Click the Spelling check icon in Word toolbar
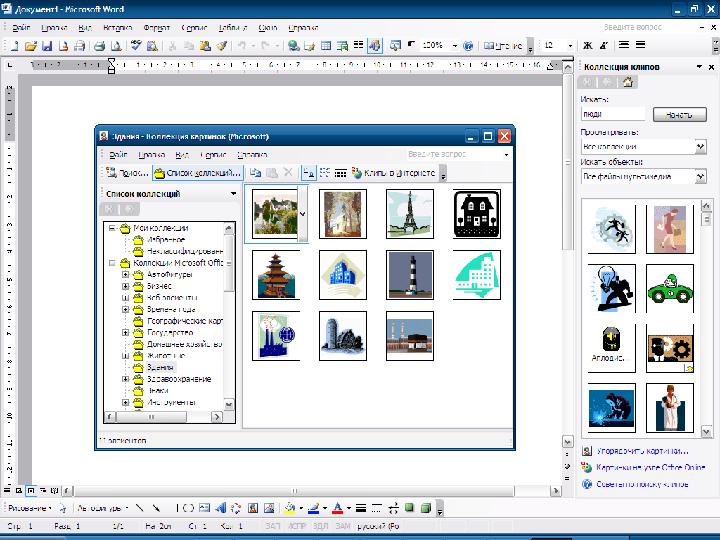The height and width of the screenshot is (540, 720). [x=136, y=45]
